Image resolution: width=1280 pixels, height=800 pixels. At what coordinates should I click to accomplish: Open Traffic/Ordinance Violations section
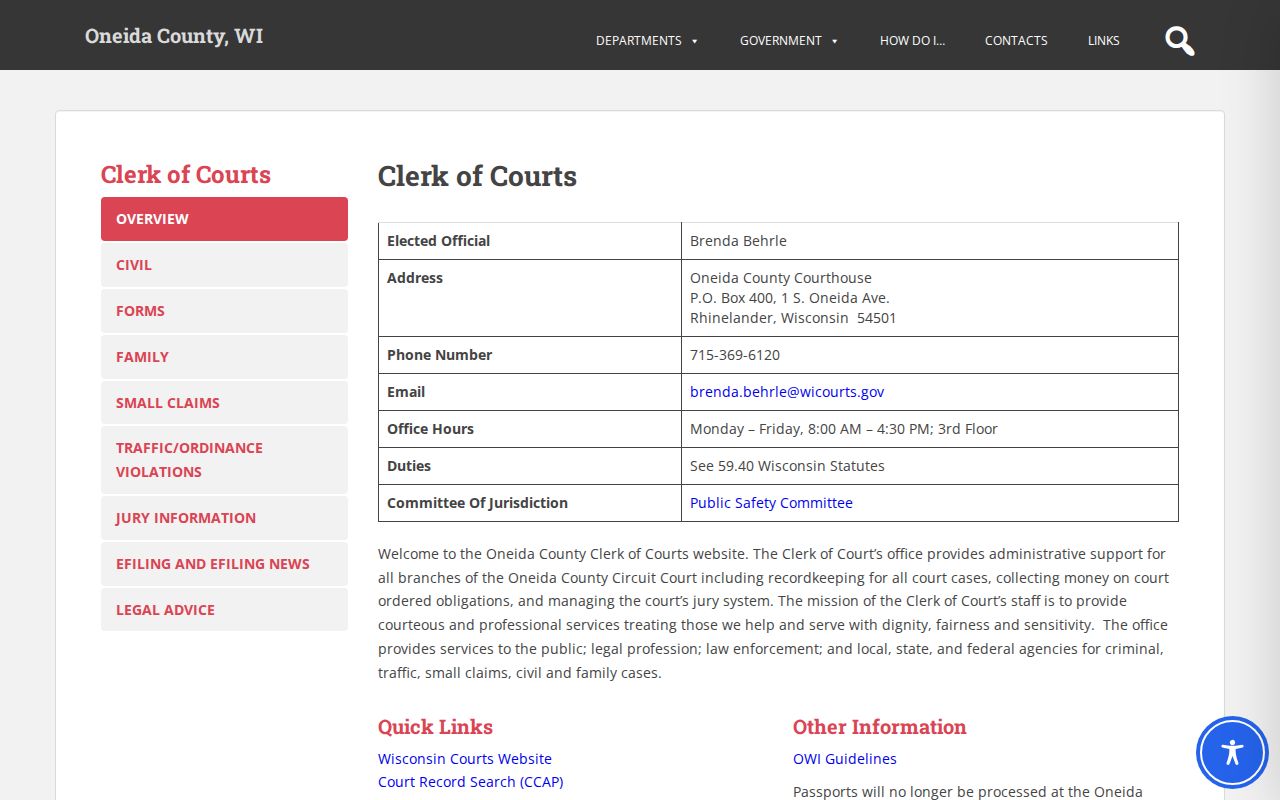pos(224,460)
